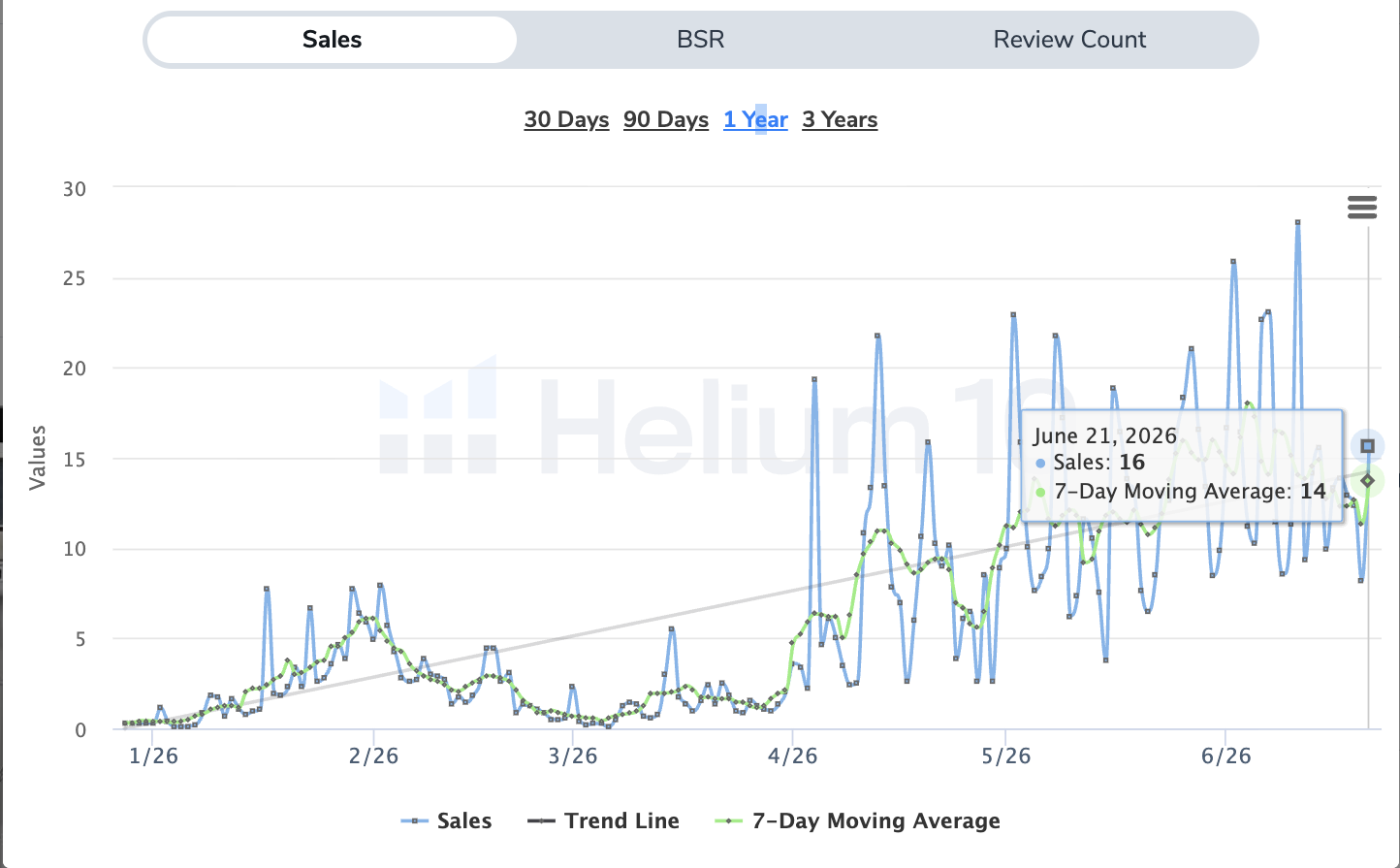The height and width of the screenshot is (868, 1400).
Task: Click the highlighted 7-Day Moving Average diamond marker
Action: tap(1368, 481)
